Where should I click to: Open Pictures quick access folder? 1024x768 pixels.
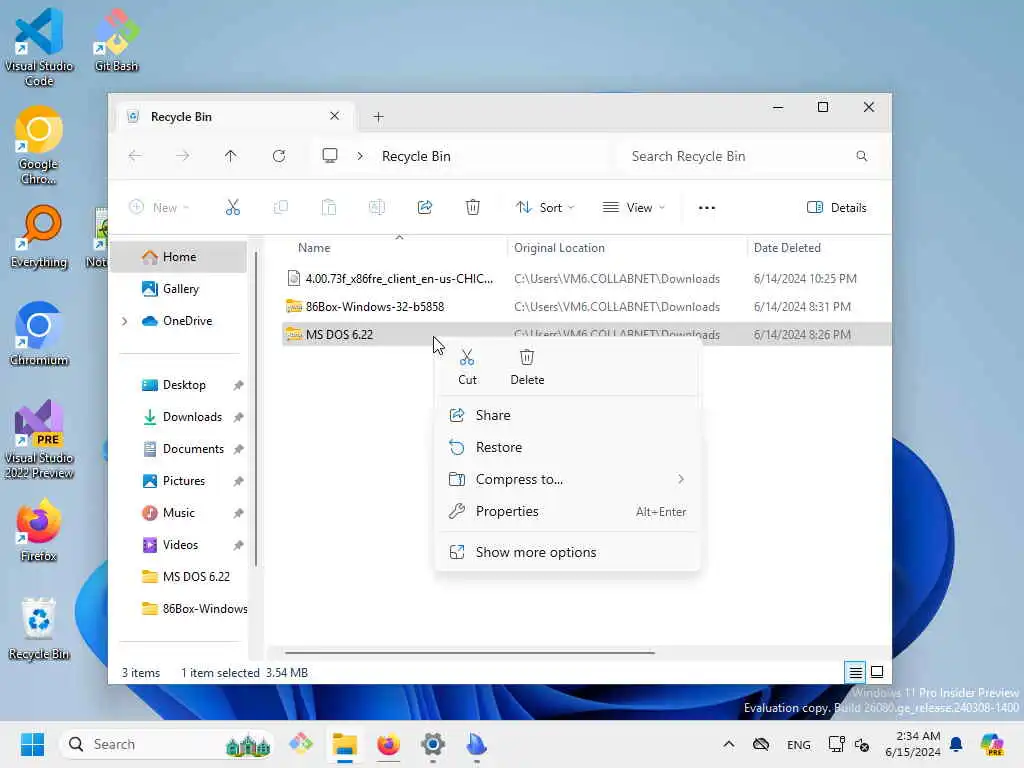coord(179,481)
